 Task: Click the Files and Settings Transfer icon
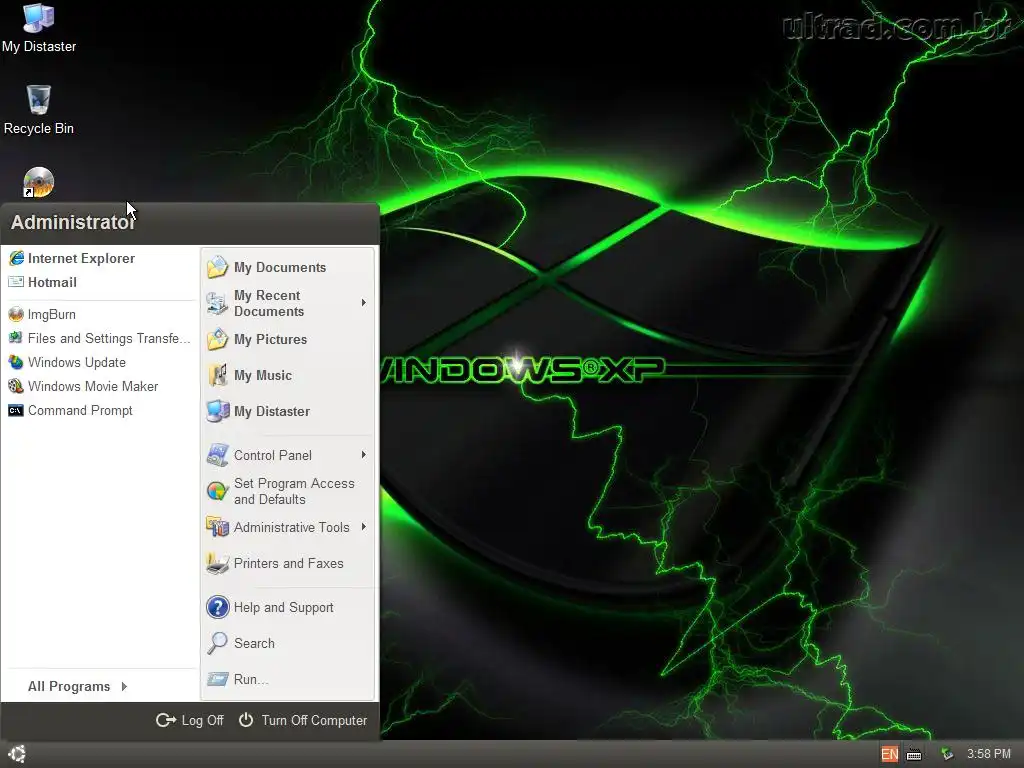click(16, 338)
